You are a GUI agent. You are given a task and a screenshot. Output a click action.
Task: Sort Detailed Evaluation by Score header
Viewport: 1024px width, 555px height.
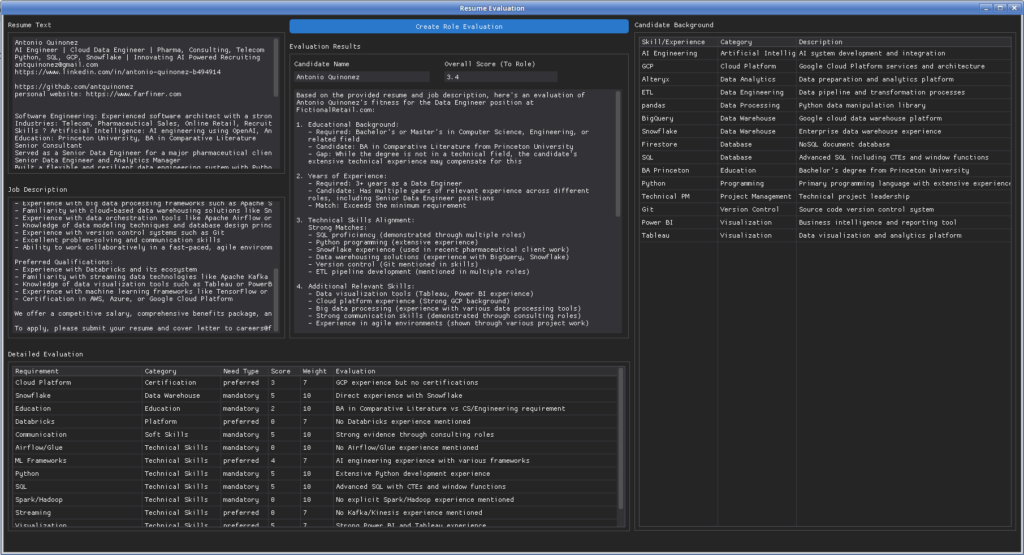point(280,371)
